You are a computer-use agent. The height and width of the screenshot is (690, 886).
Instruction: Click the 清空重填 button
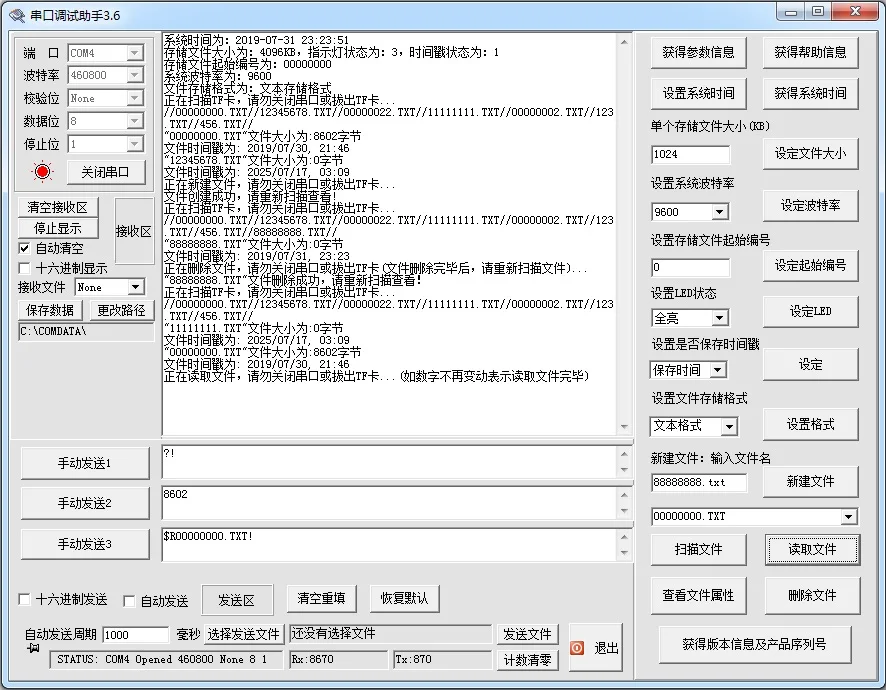pos(321,598)
